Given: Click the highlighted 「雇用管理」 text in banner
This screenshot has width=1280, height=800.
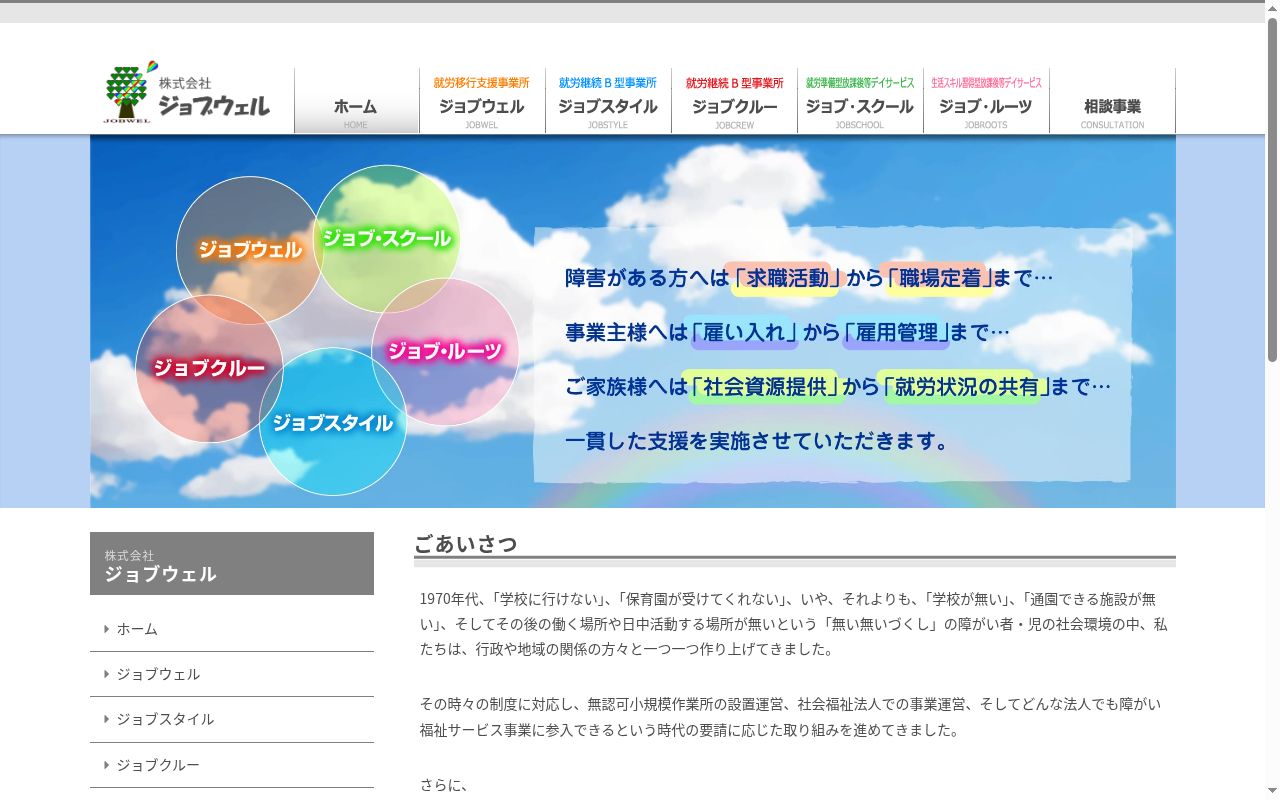Looking at the screenshot, I should coord(895,332).
